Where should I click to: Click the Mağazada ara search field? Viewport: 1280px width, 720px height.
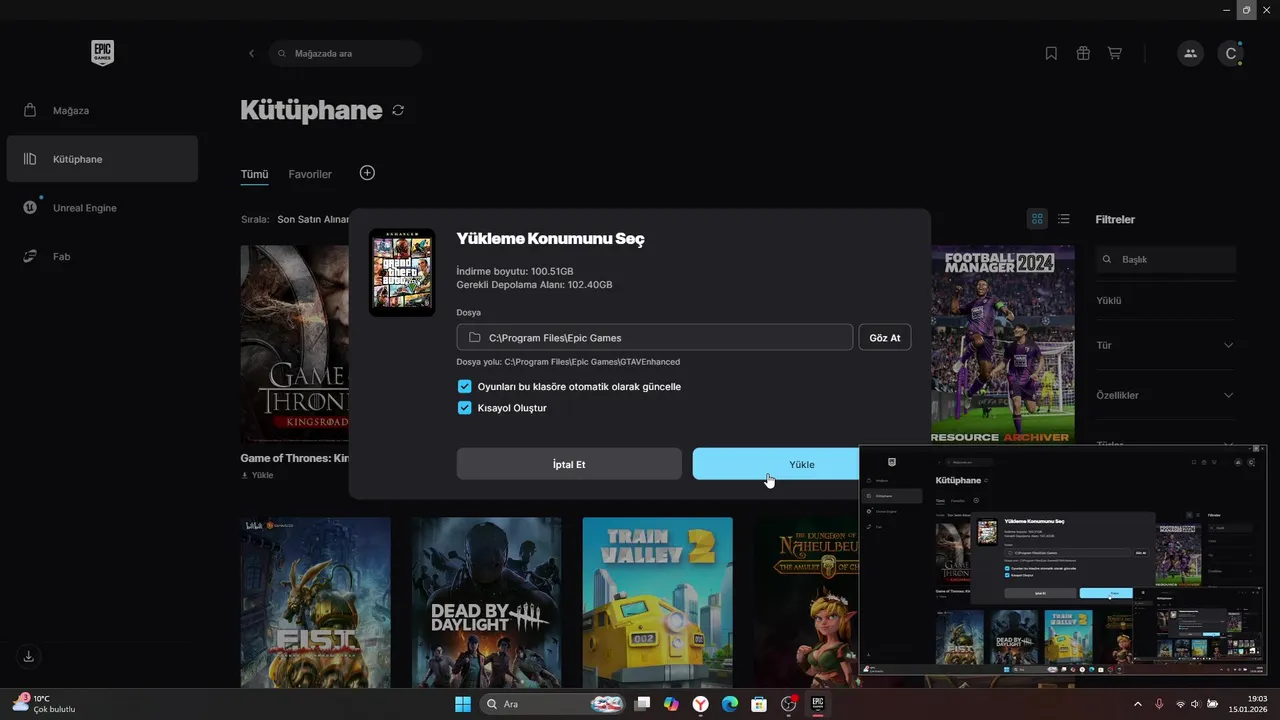[345, 53]
